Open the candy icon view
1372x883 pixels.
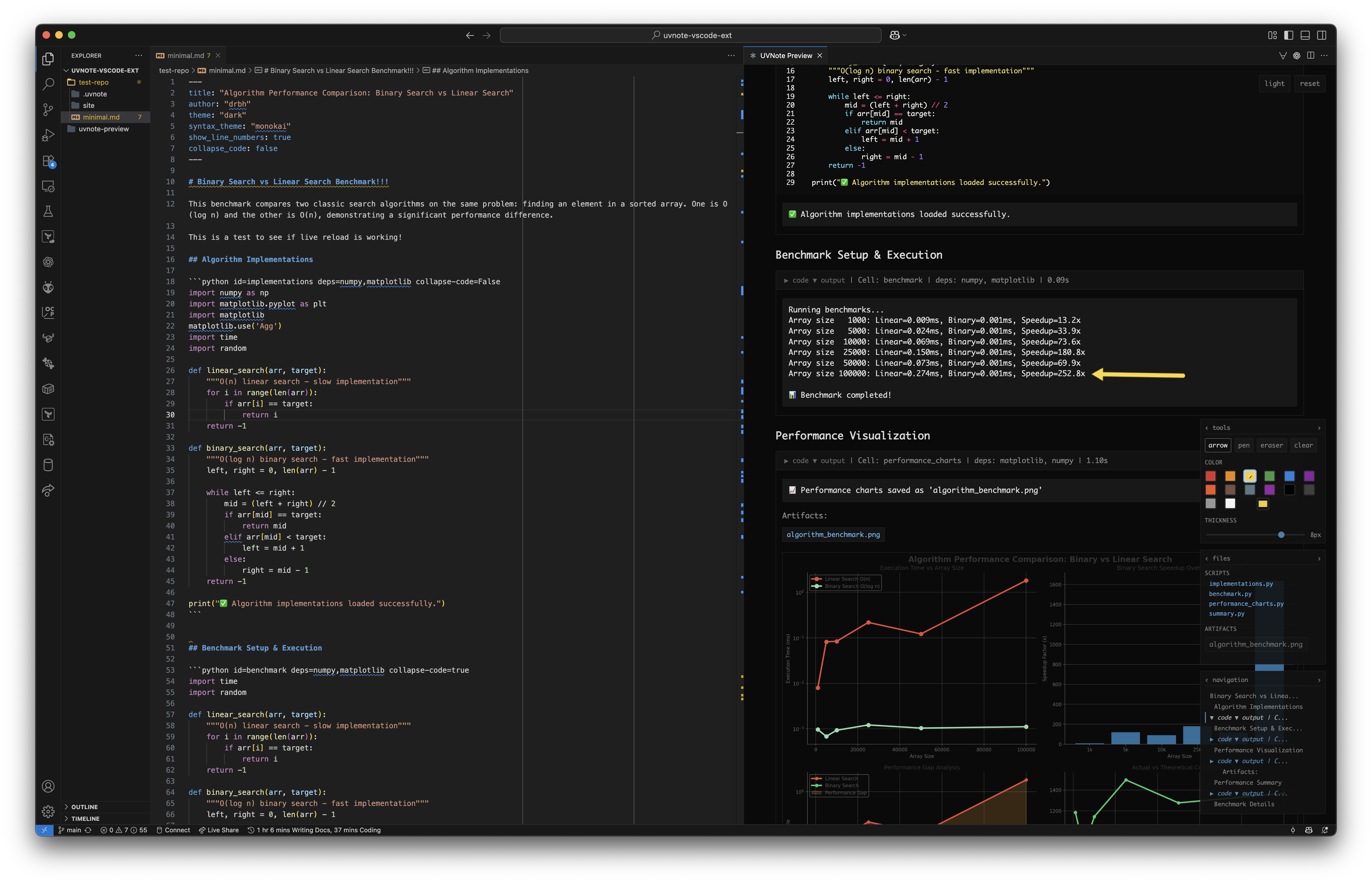tap(48, 363)
